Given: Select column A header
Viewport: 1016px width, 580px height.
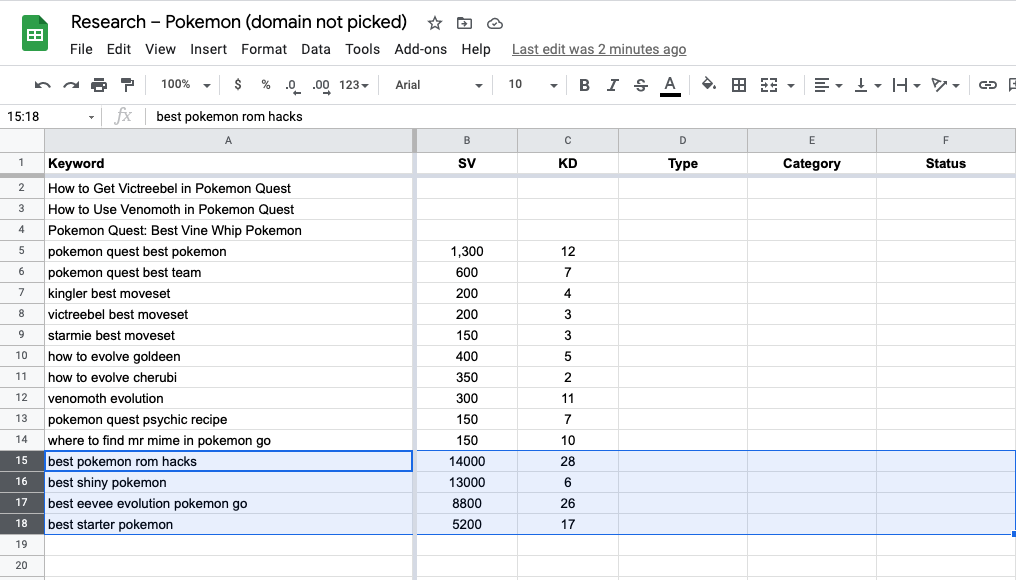Looking at the screenshot, I should click(x=228, y=141).
